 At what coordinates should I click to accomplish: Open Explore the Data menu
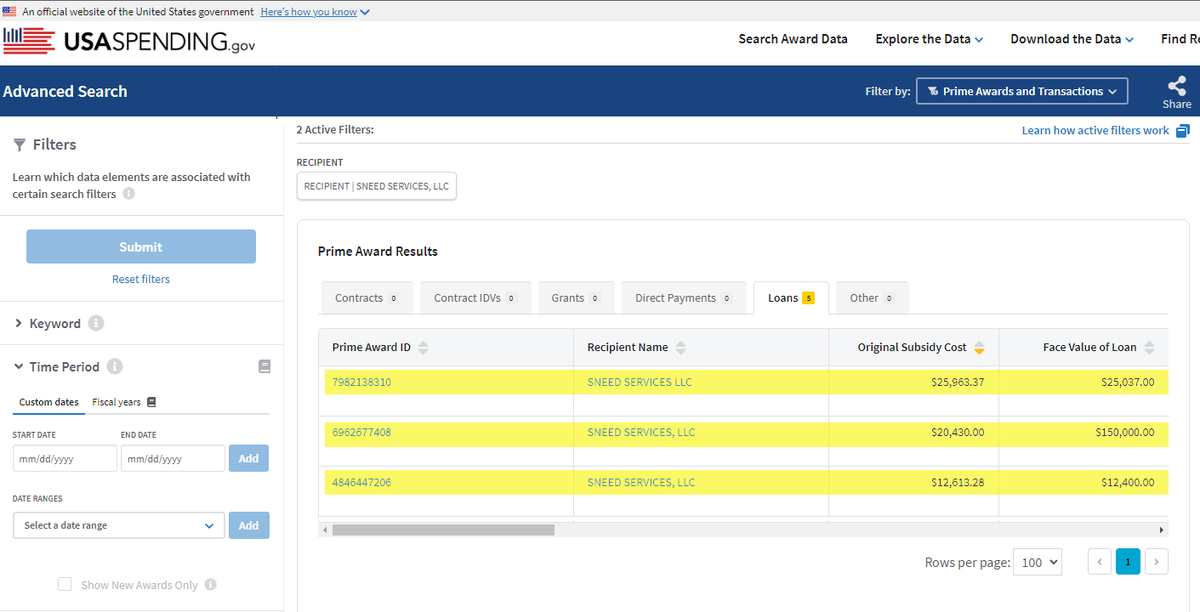929,39
